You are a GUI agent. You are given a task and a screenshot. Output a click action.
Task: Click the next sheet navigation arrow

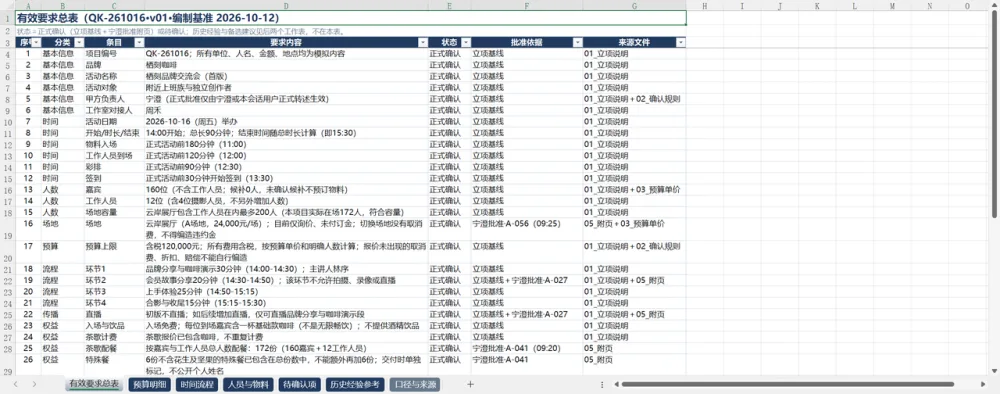click(34, 384)
